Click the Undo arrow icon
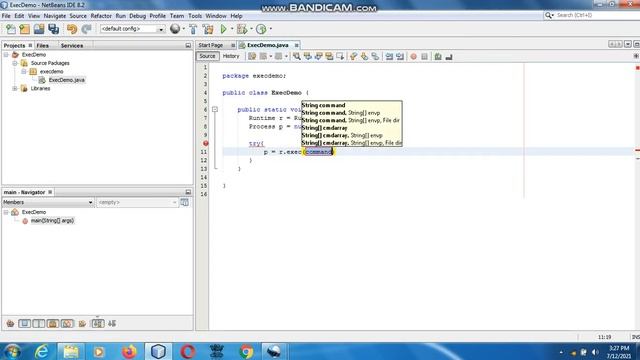This screenshot has height=360, width=640. tap(72, 29)
